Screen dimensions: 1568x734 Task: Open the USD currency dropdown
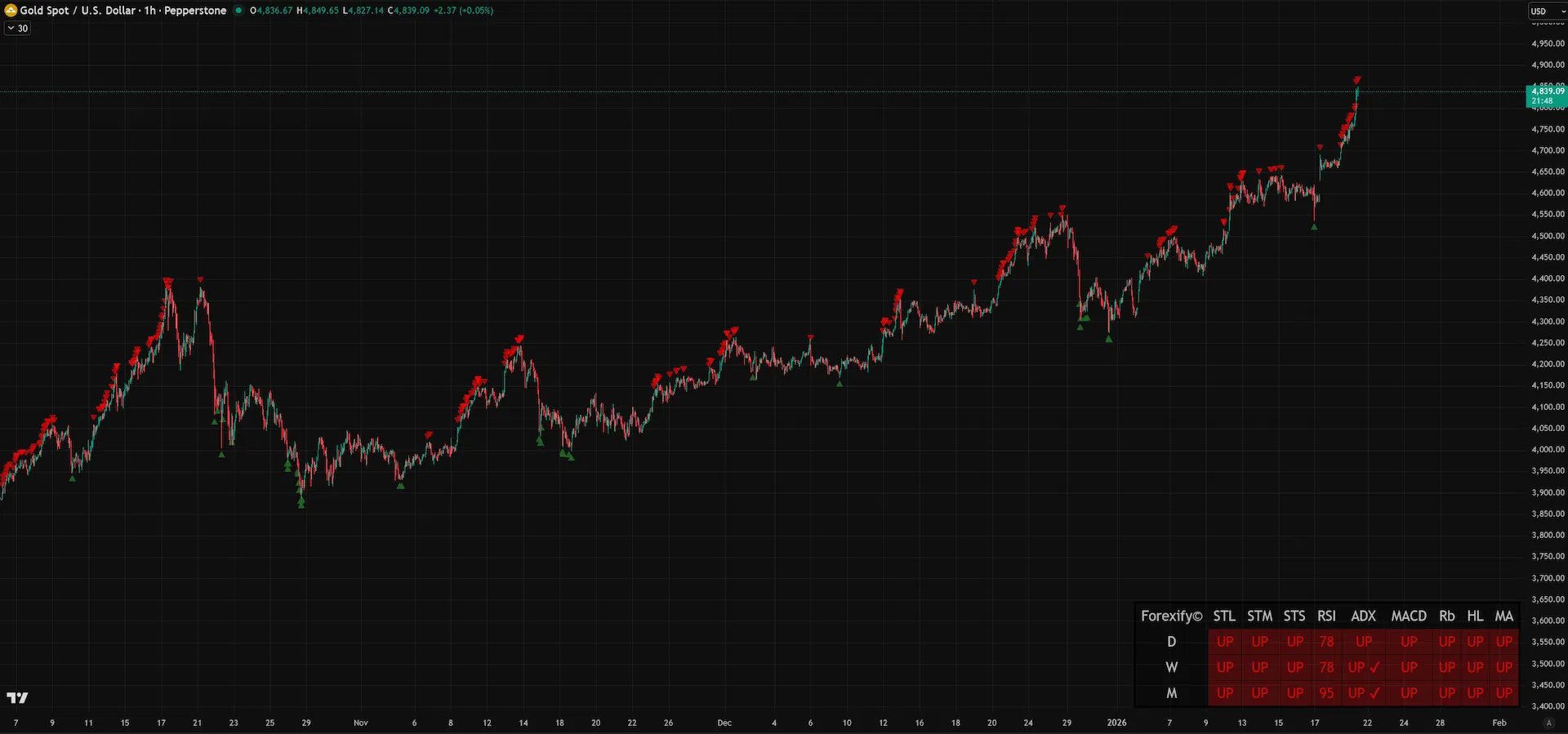coord(1547,11)
